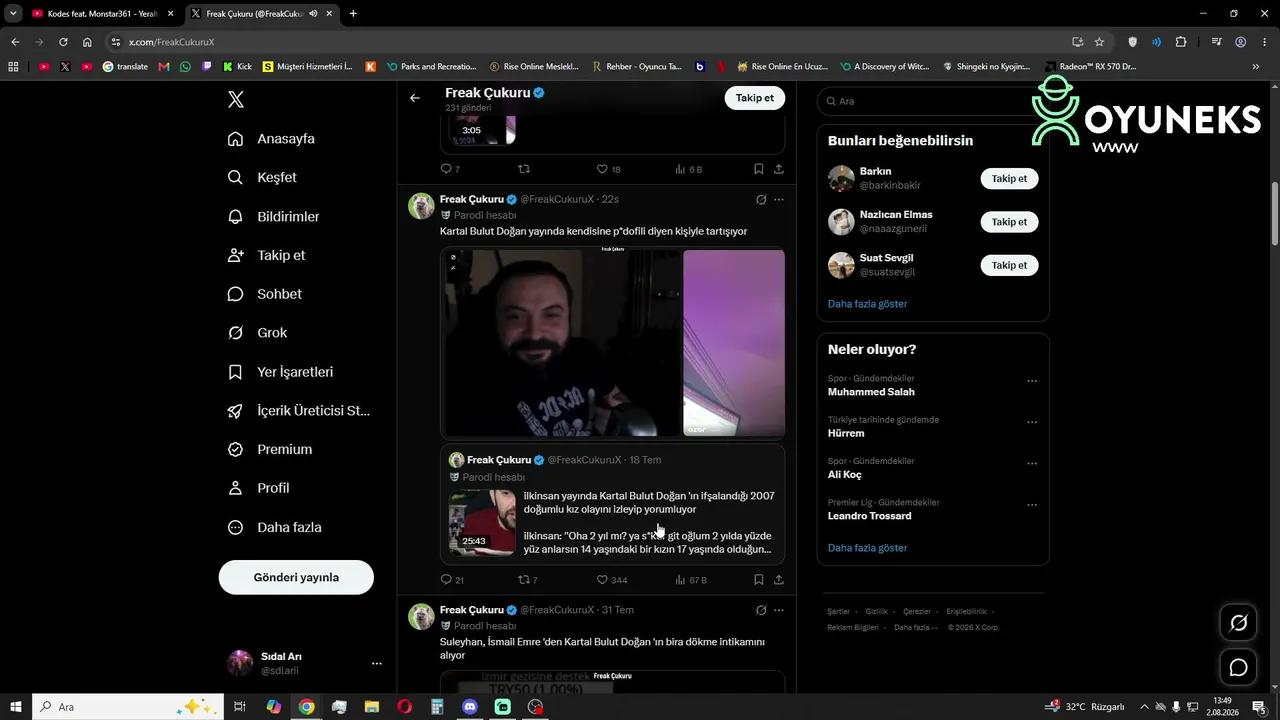Image resolution: width=1280 pixels, height=720 pixels.
Task: Open Chrome three-dot menu
Action: tap(1263, 42)
